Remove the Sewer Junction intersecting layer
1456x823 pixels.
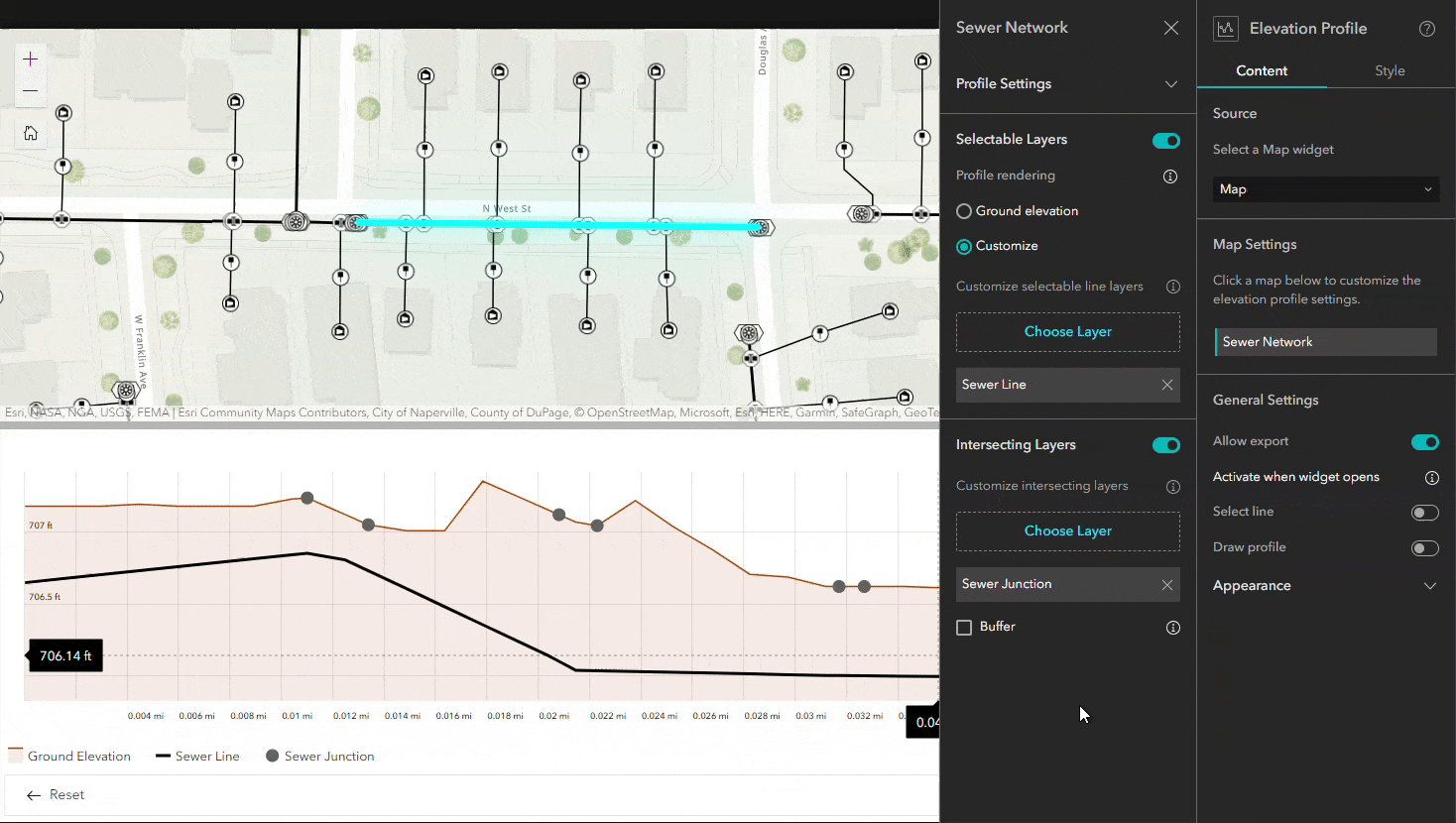[x=1167, y=585]
